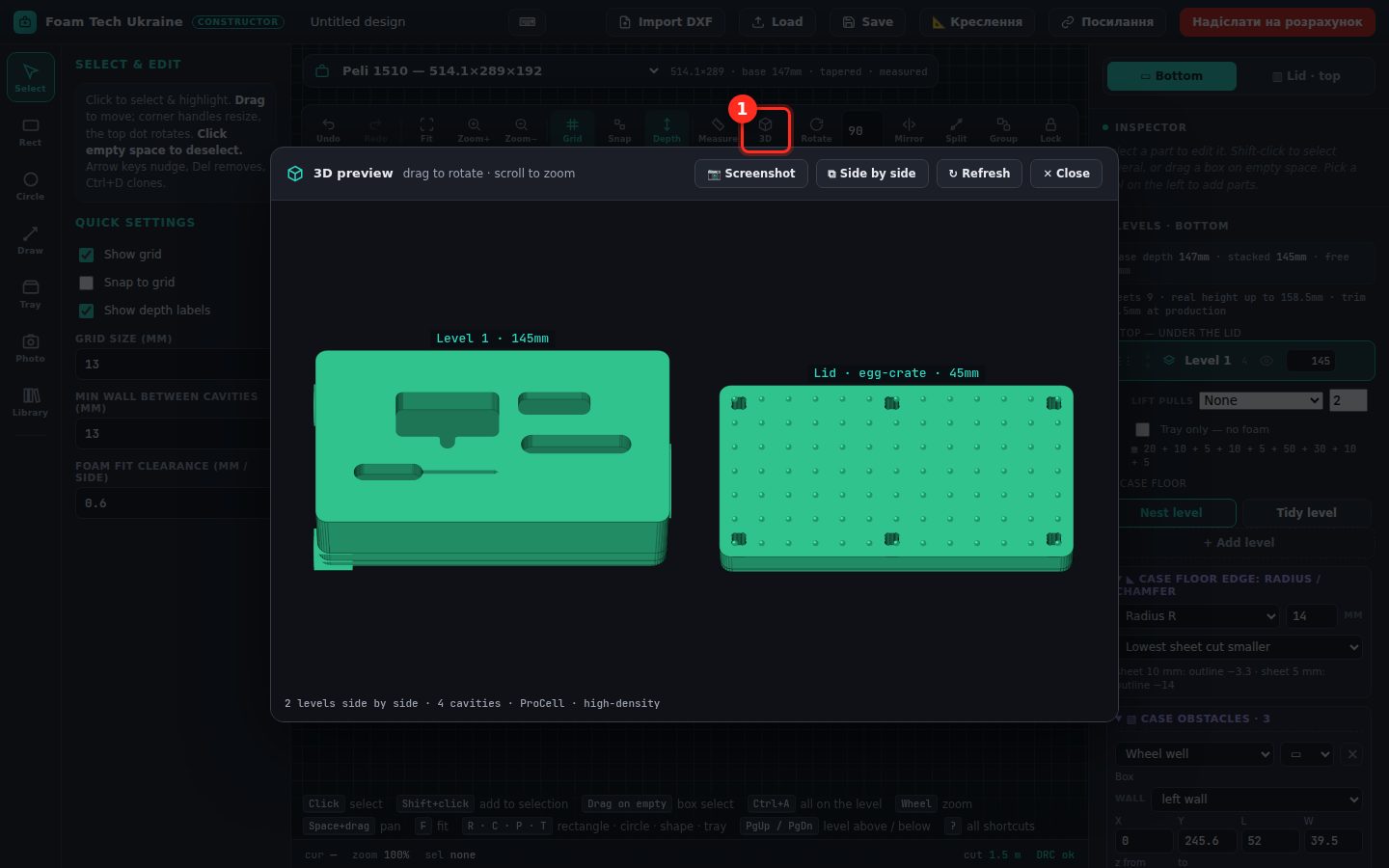The image size is (1389, 868).
Task: Toggle Depth in the toolbar
Action: click(x=667, y=129)
